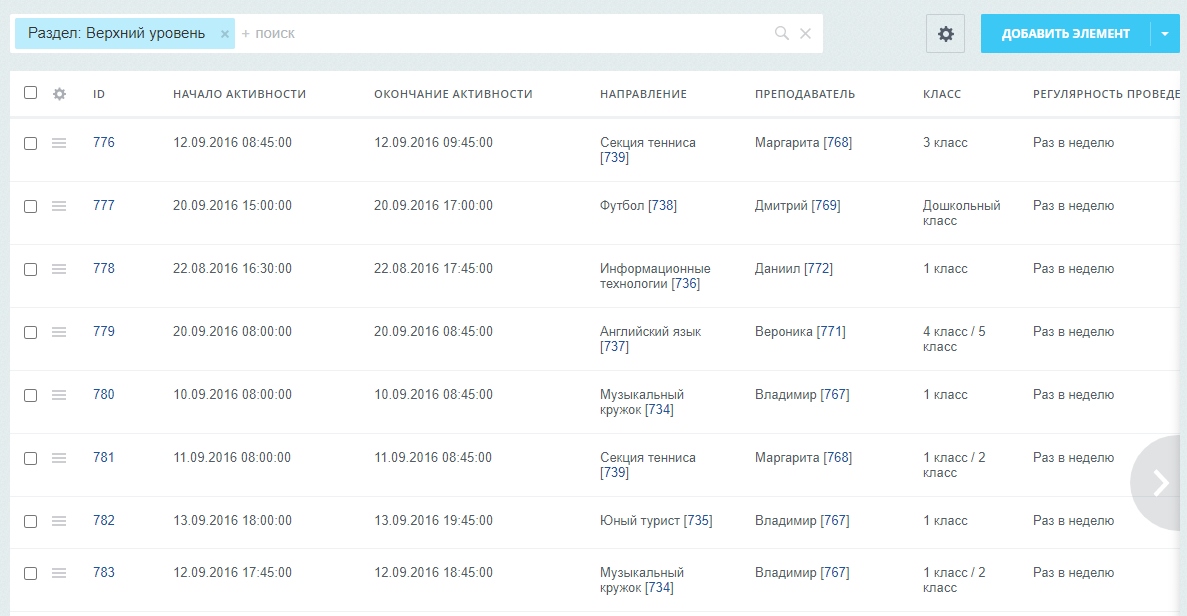Check the checkbox for row 777
Image resolution: width=1187 pixels, height=616 pixels.
coord(30,206)
